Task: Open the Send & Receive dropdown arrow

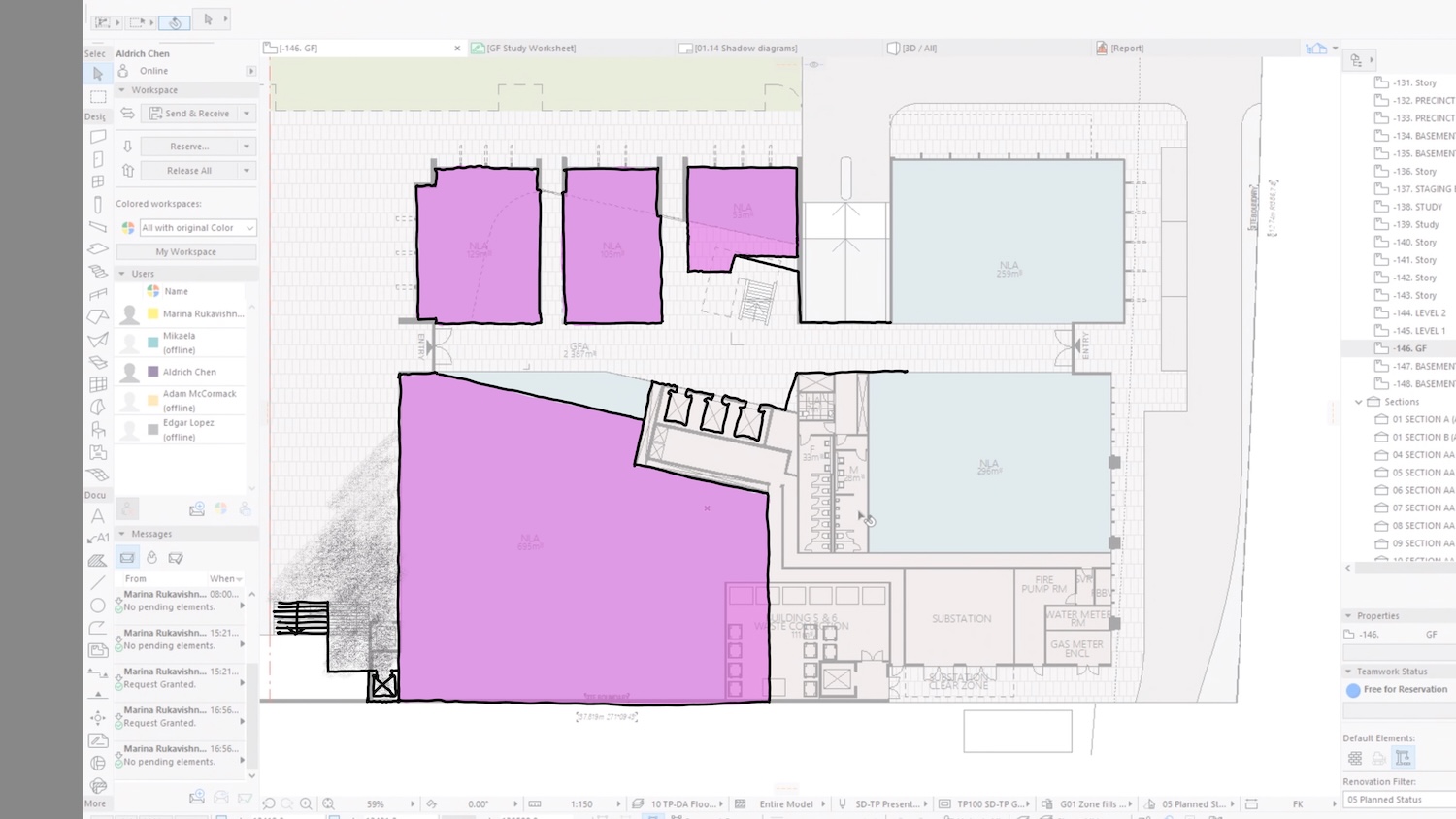Action: [247, 114]
